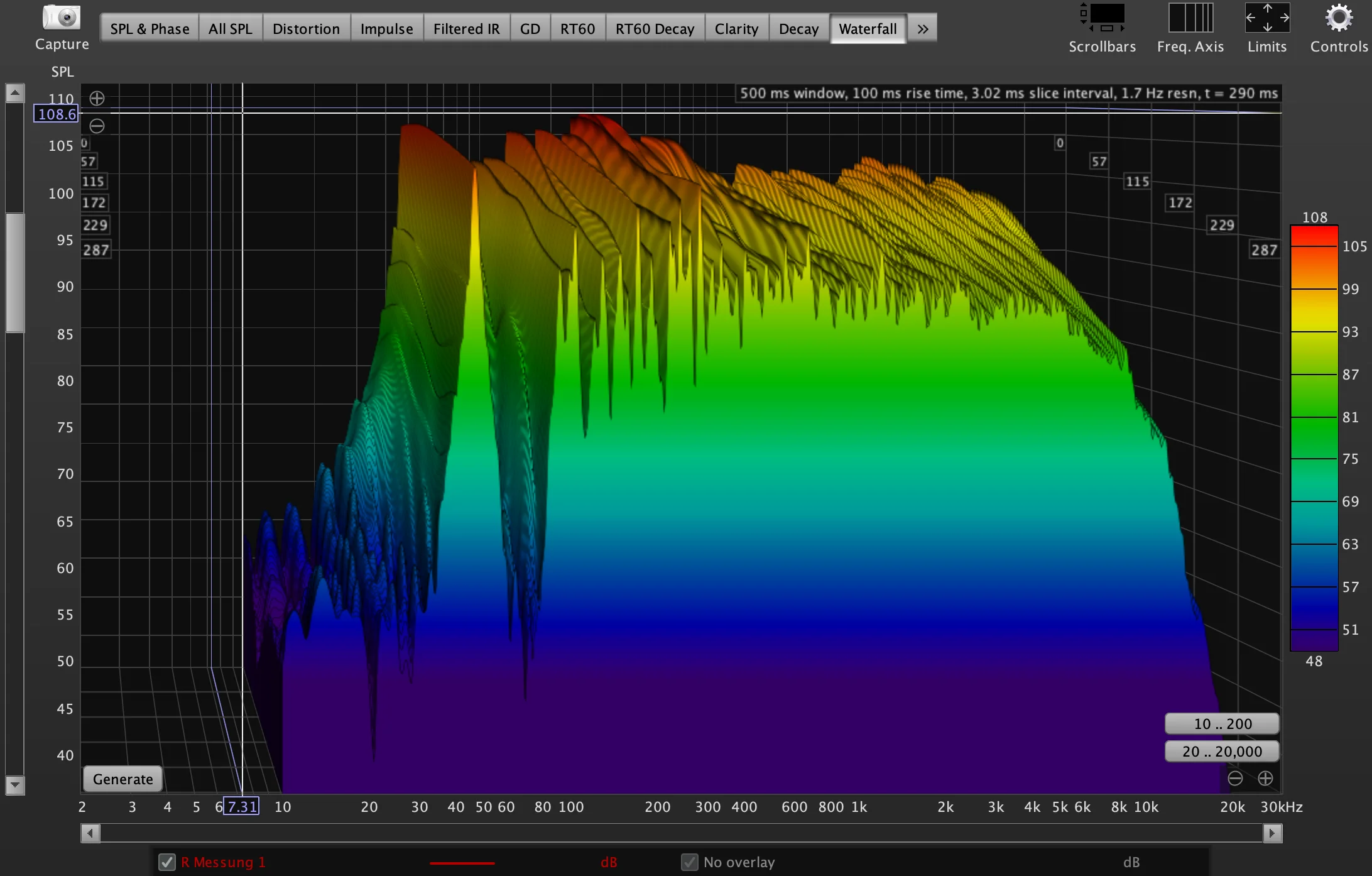1372x876 pixels.
Task: Click the red R Messung 1 trace line sample
Action: coord(462,863)
